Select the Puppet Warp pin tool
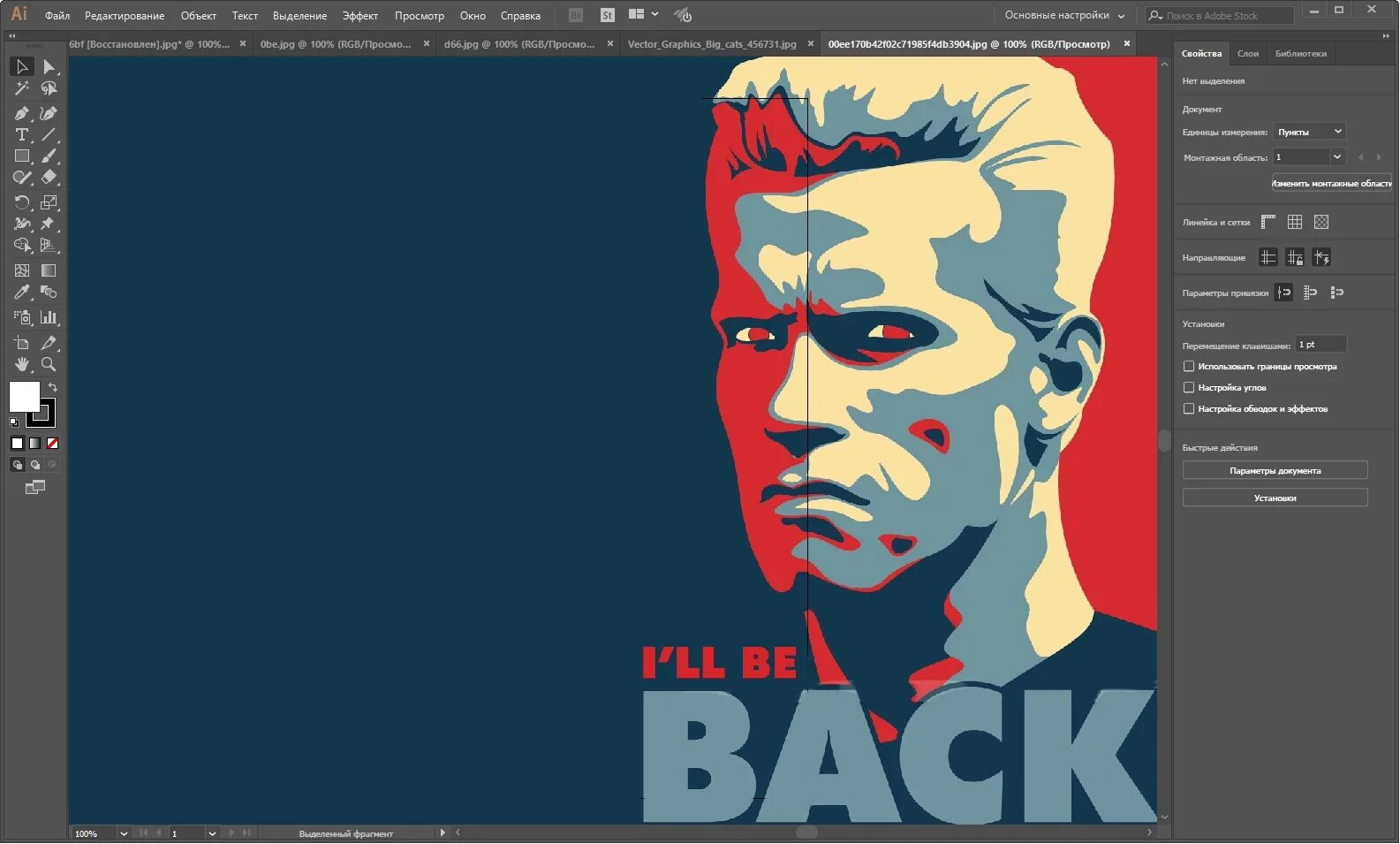The width and height of the screenshot is (1400, 844). click(49, 224)
